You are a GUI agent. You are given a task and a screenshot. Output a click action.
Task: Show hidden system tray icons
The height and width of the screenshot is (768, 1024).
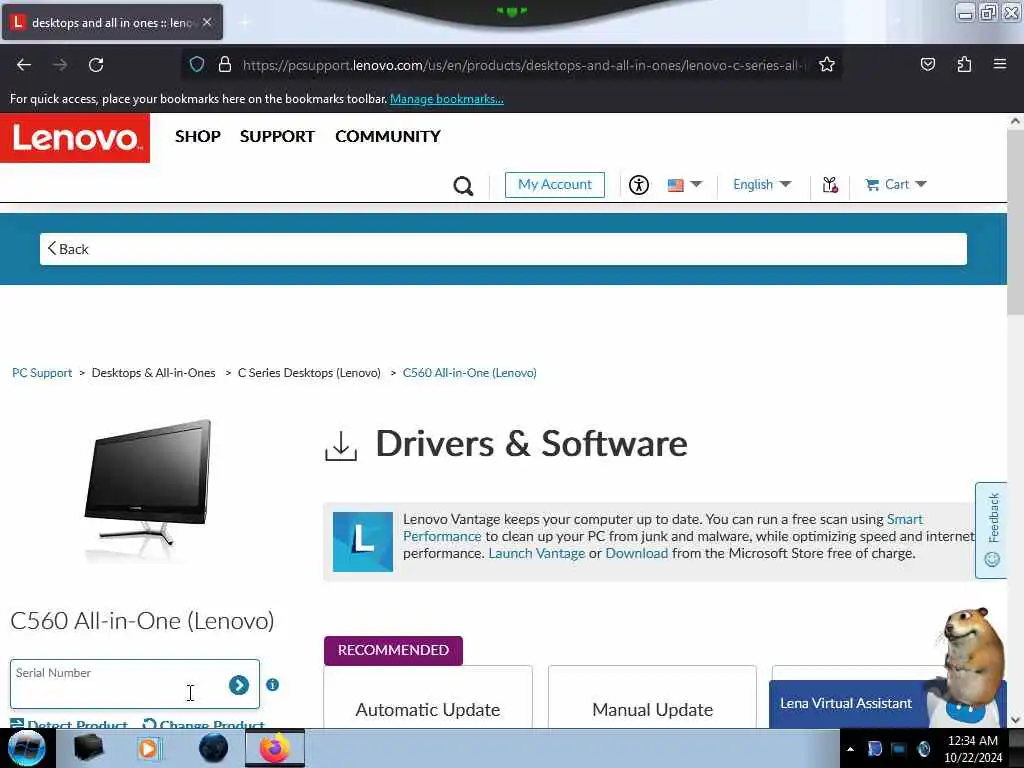[850, 749]
